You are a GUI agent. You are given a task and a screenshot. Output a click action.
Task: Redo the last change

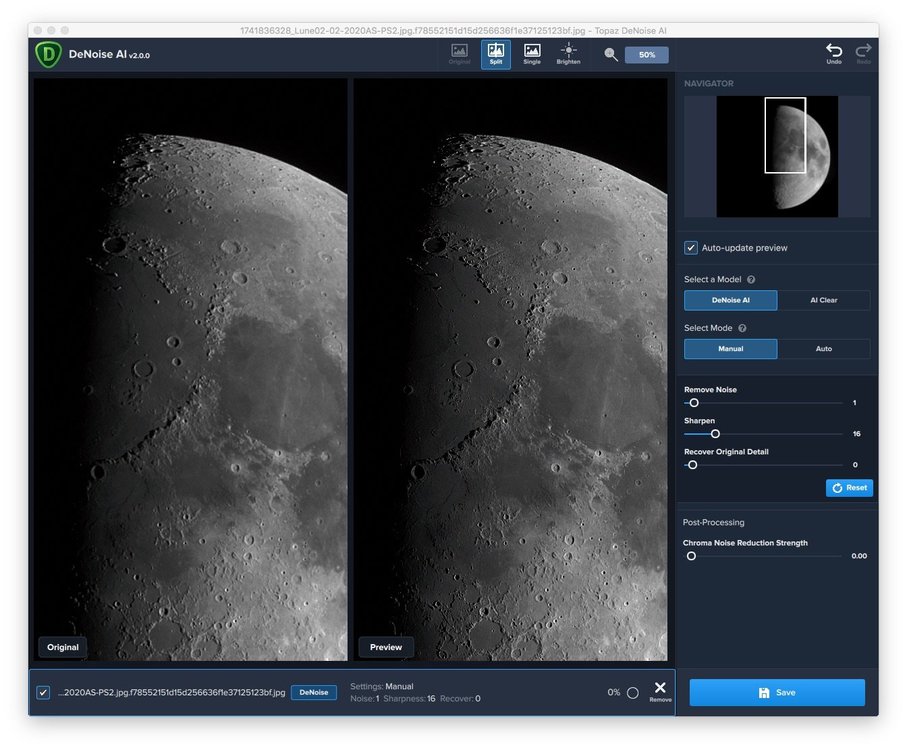pos(863,54)
